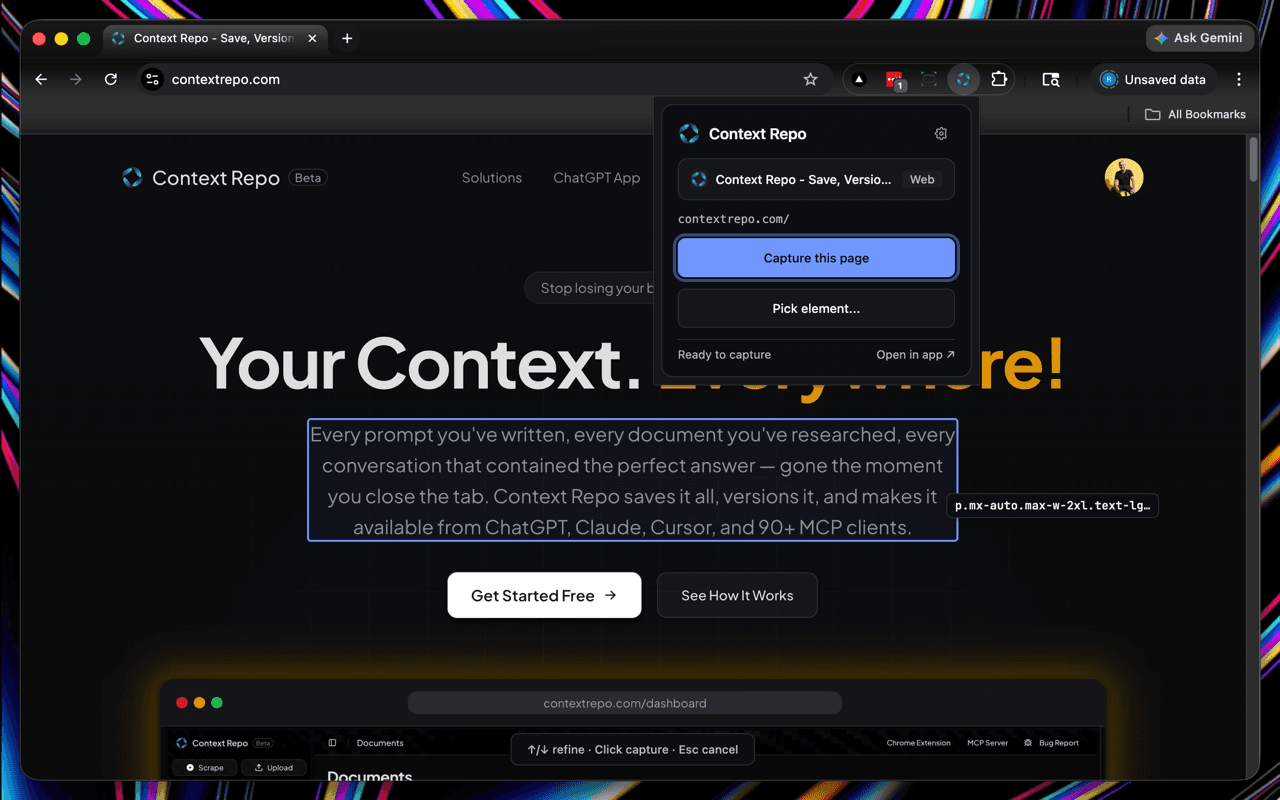Image resolution: width=1280 pixels, height=800 pixels.
Task: Click the Context Repo extension toolbar icon
Action: pyautogui.click(x=963, y=80)
